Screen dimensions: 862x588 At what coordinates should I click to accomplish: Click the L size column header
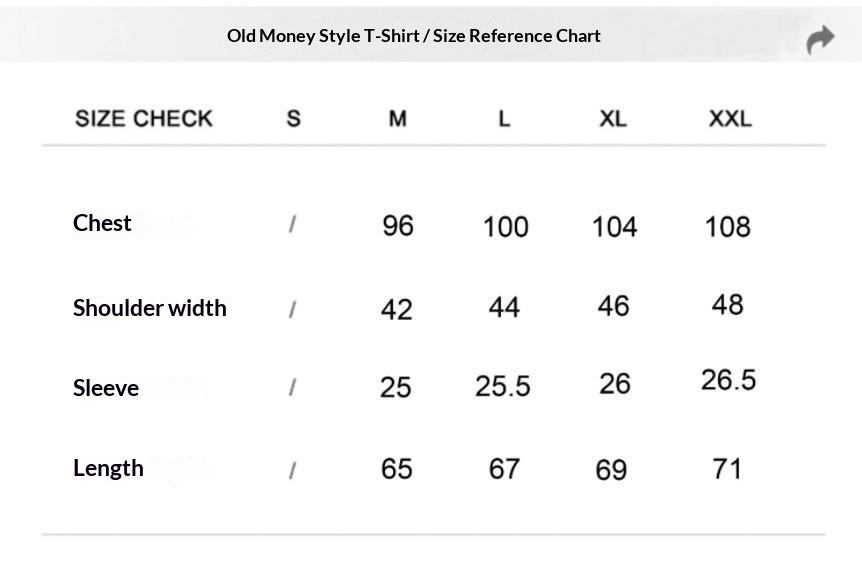pos(504,119)
